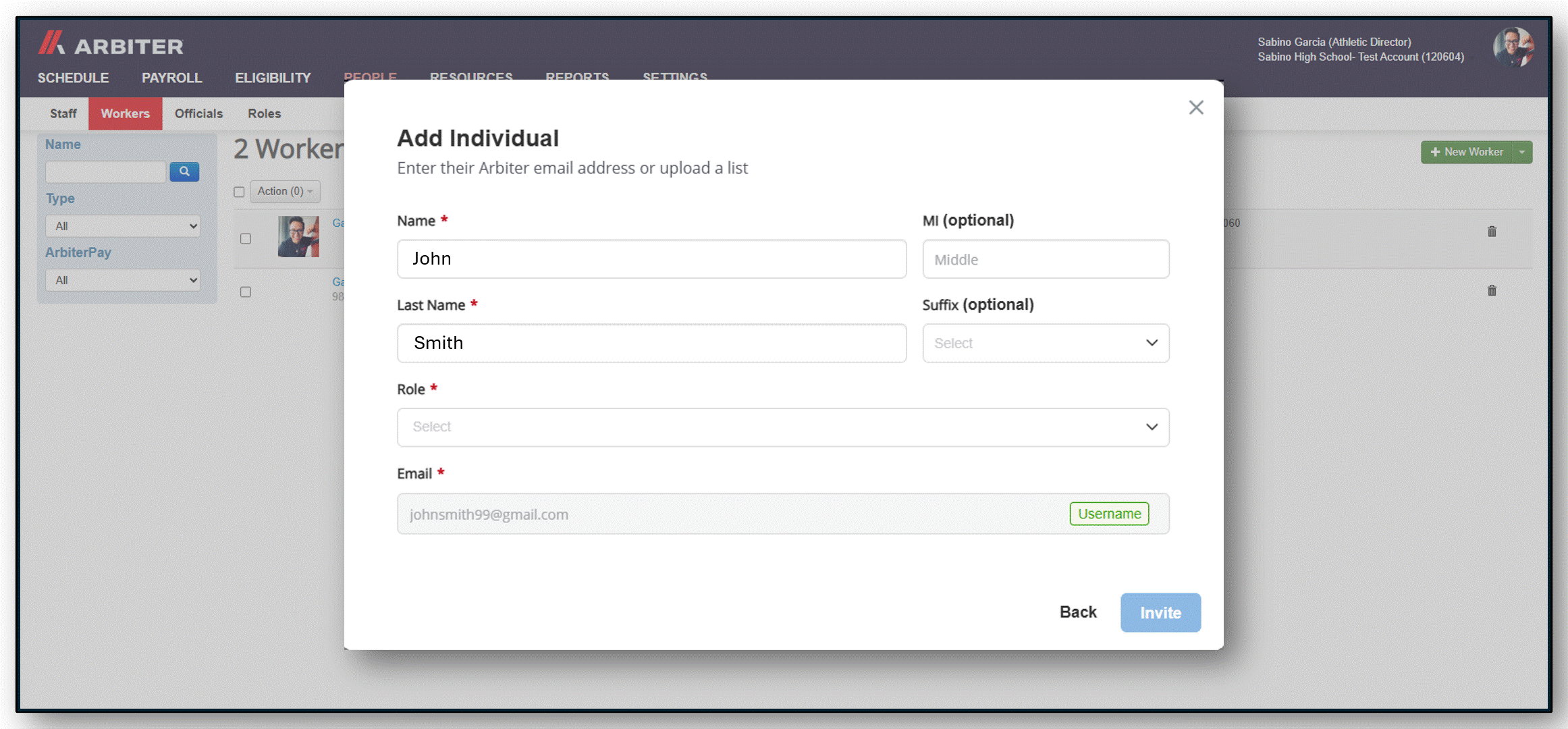This screenshot has width=1568, height=729.
Task: Open the New Worker dropdown arrow
Action: click(1522, 152)
